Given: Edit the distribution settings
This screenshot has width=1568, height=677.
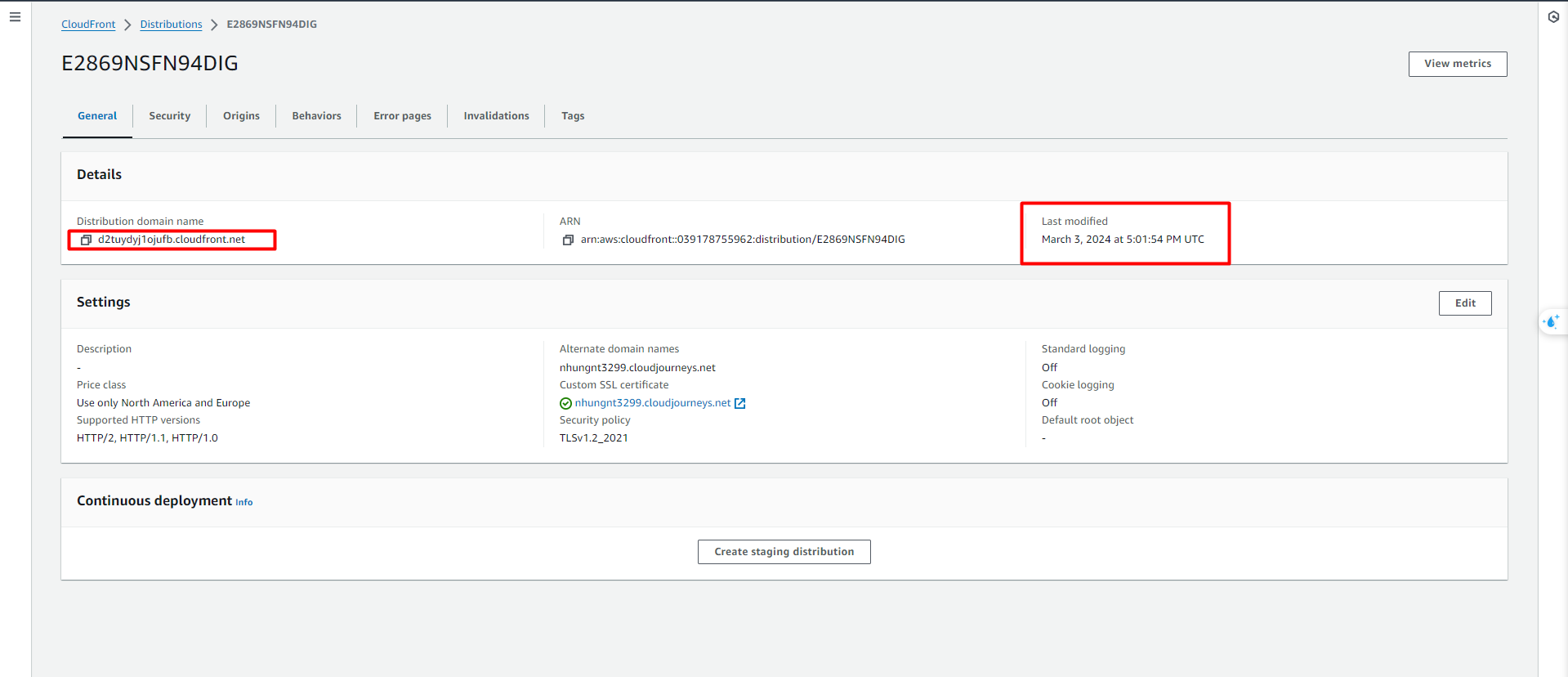Looking at the screenshot, I should pos(1465,303).
